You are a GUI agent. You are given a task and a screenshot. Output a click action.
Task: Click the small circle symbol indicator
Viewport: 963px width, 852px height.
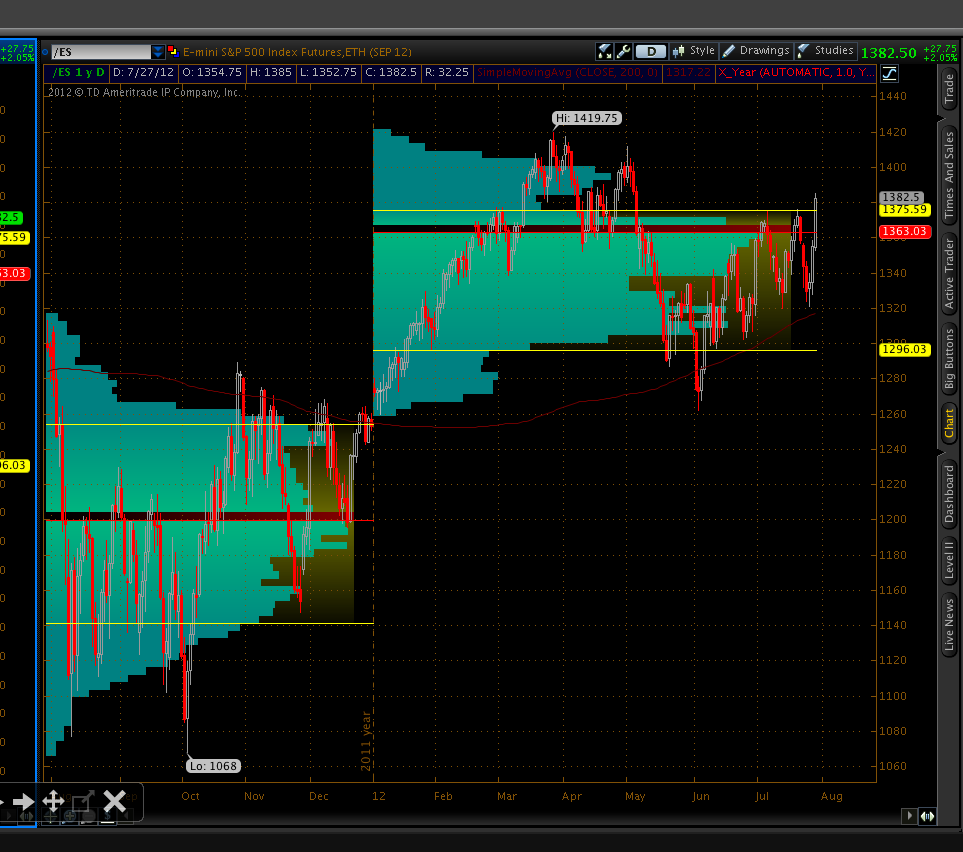pos(45,52)
